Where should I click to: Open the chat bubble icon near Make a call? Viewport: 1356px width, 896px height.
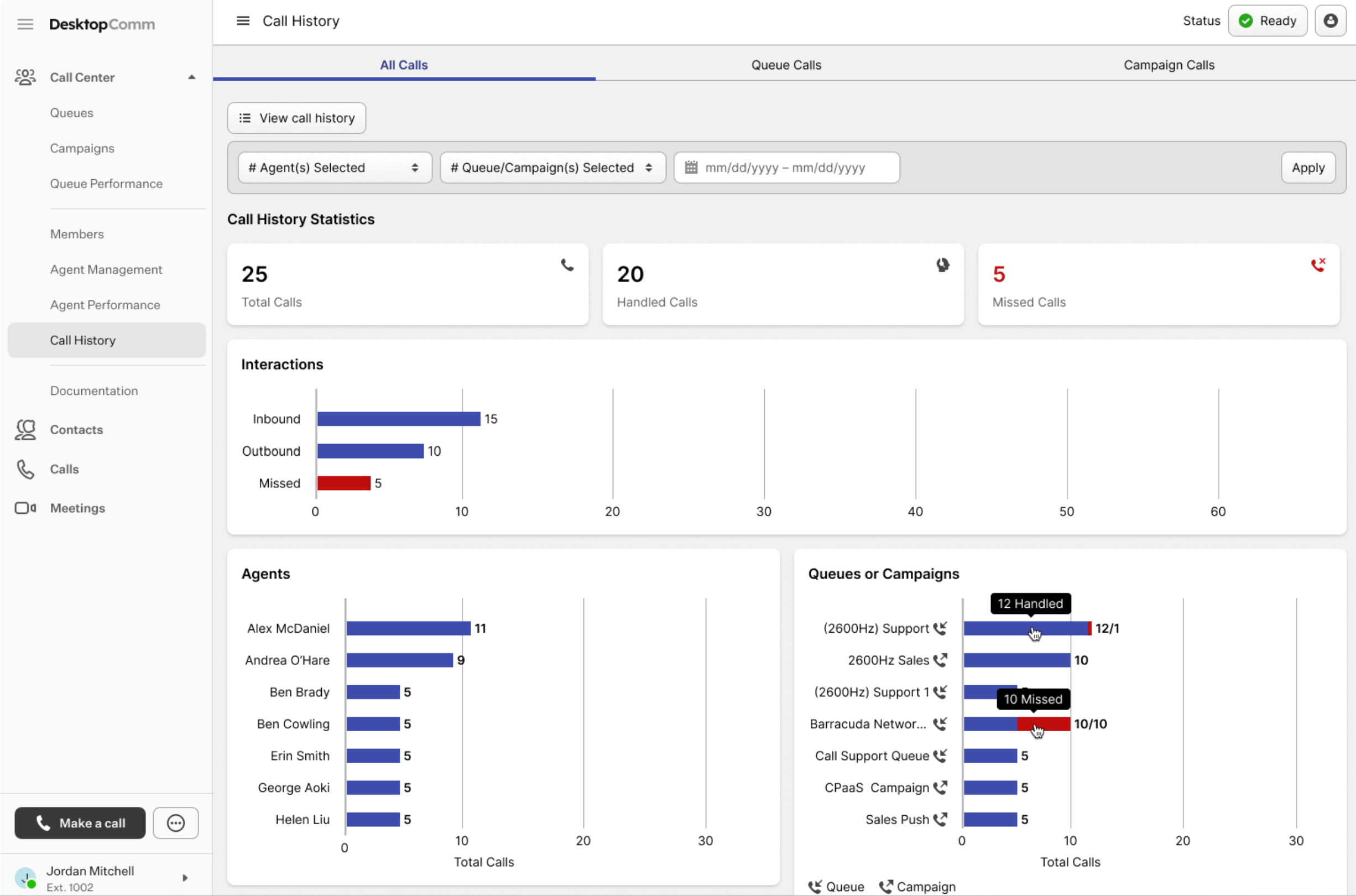point(175,823)
